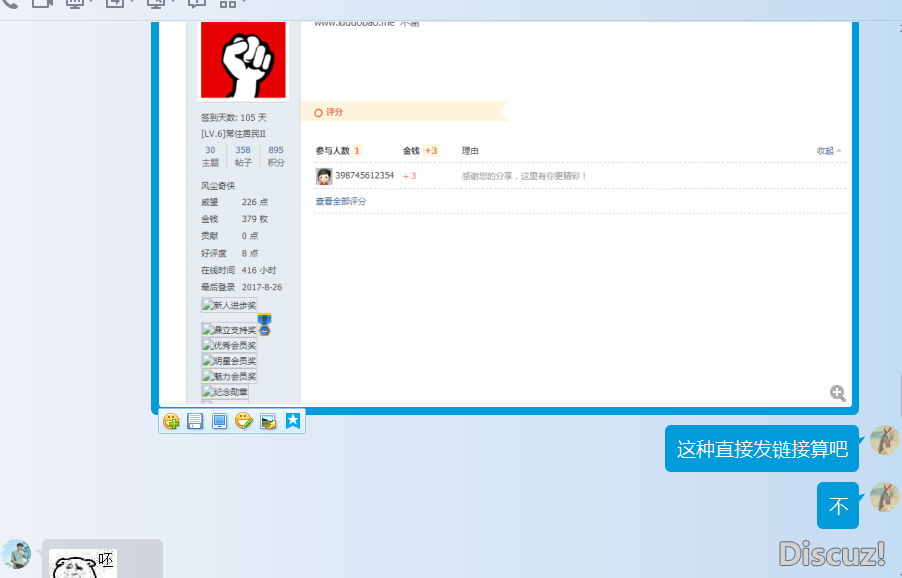
Task: Click the 明星会员奖 badge
Action: [229, 361]
